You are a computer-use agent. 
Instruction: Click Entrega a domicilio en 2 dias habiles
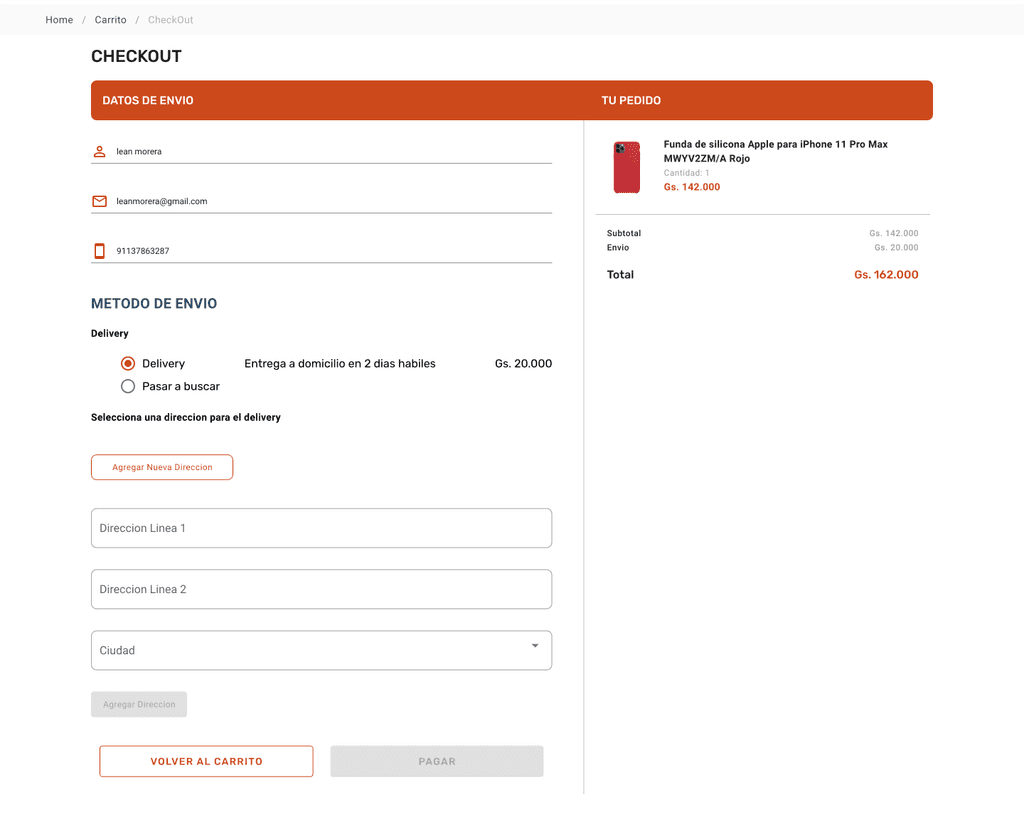pos(340,364)
